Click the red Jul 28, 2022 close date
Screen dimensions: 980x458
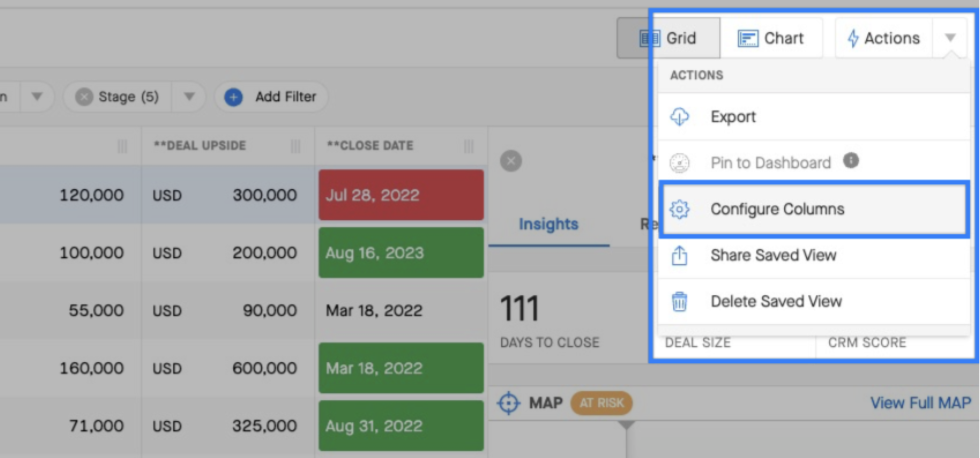pyautogui.click(x=401, y=195)
